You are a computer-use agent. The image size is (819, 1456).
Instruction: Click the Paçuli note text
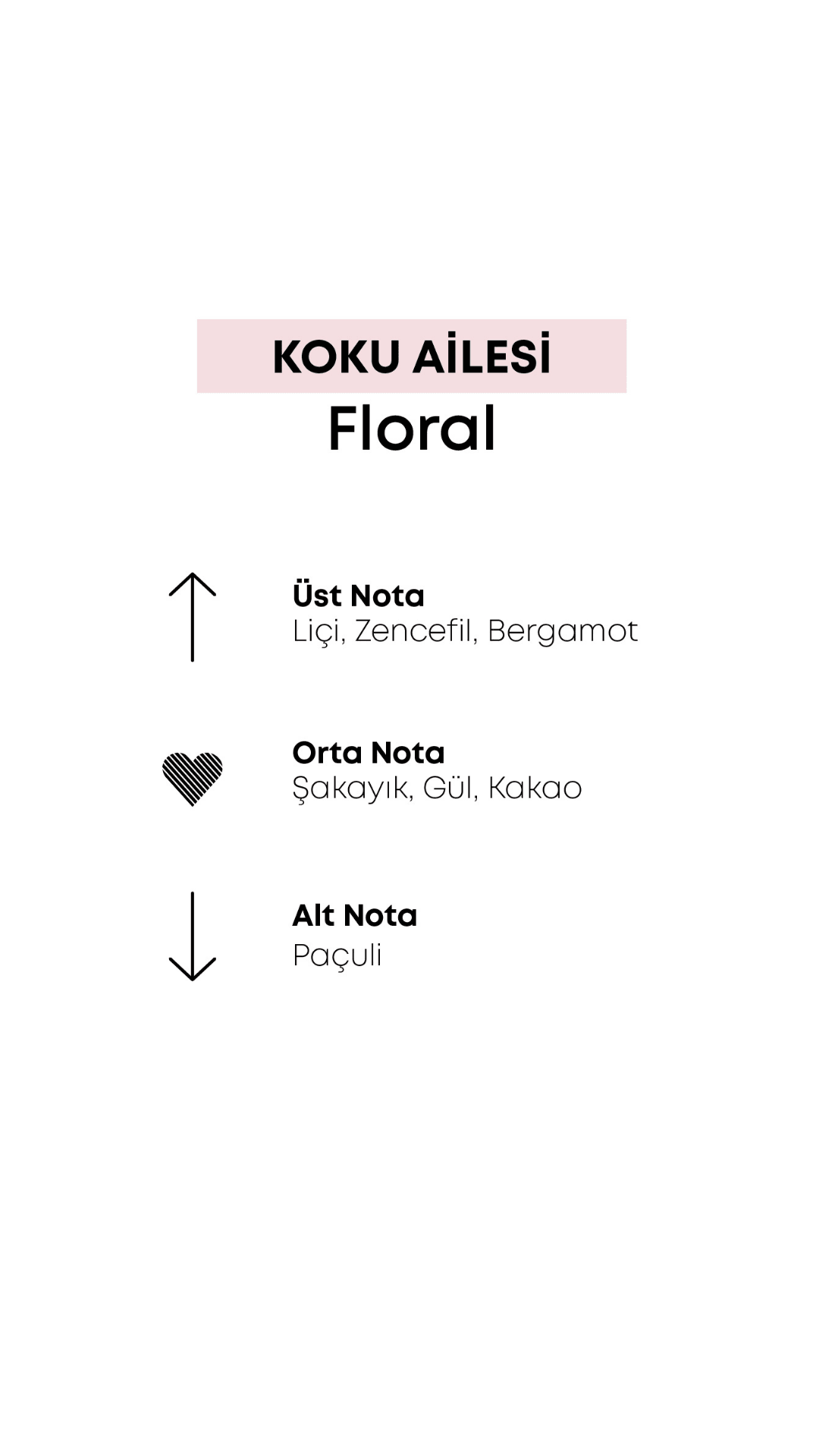click(337, 955)
